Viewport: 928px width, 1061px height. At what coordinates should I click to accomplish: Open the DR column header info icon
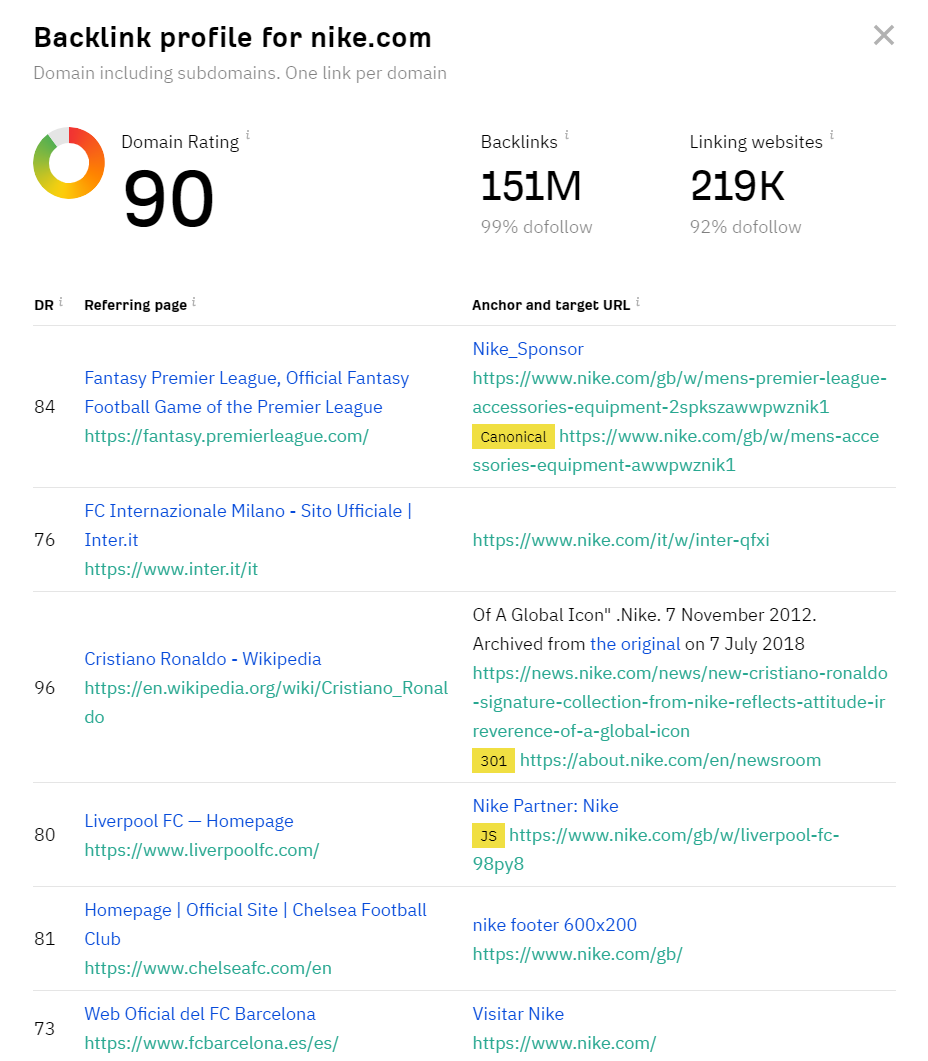(61, 299)
